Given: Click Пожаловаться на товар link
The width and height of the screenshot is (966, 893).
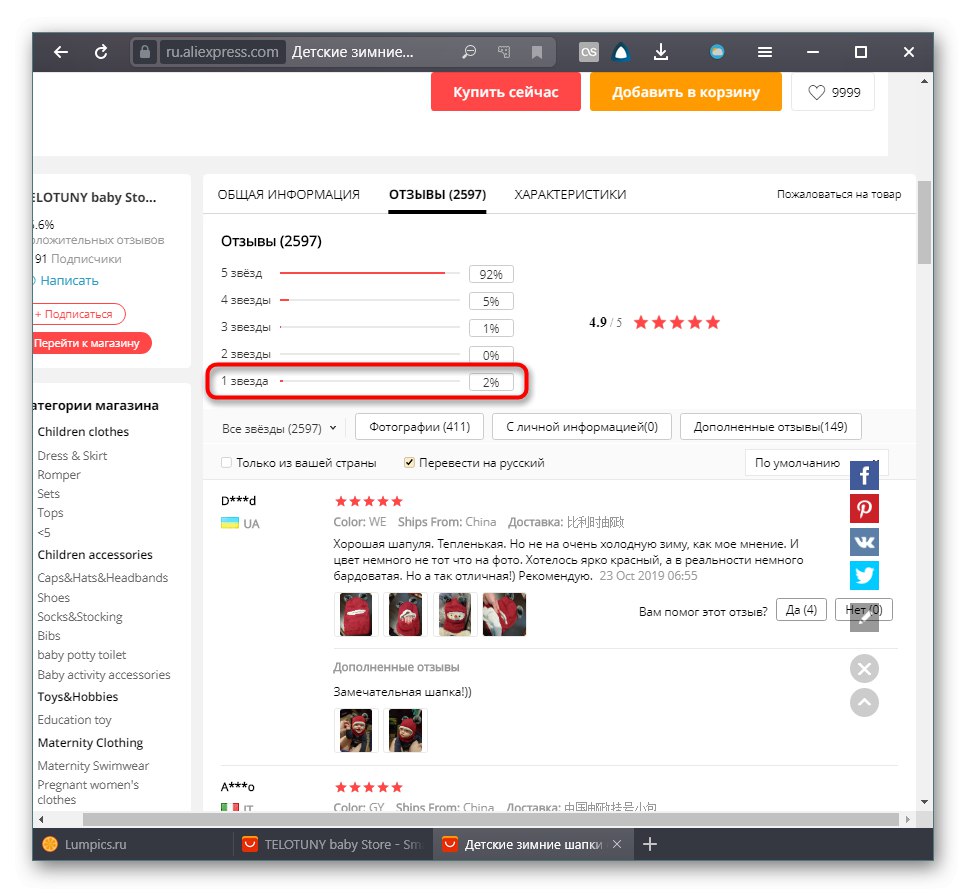Looking at the screenshot, I should click(838, 195).
